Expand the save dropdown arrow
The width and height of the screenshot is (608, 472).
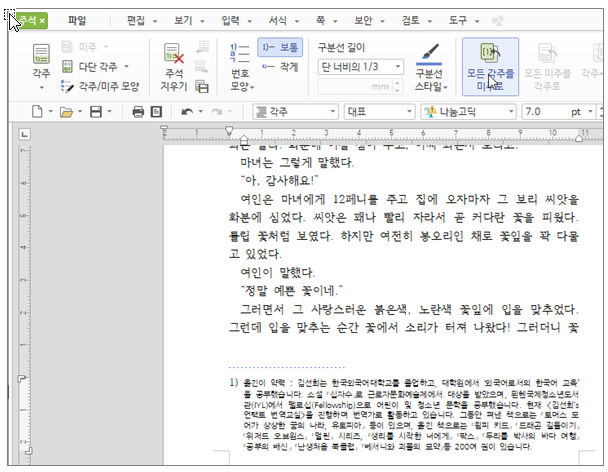coord(109,112)
